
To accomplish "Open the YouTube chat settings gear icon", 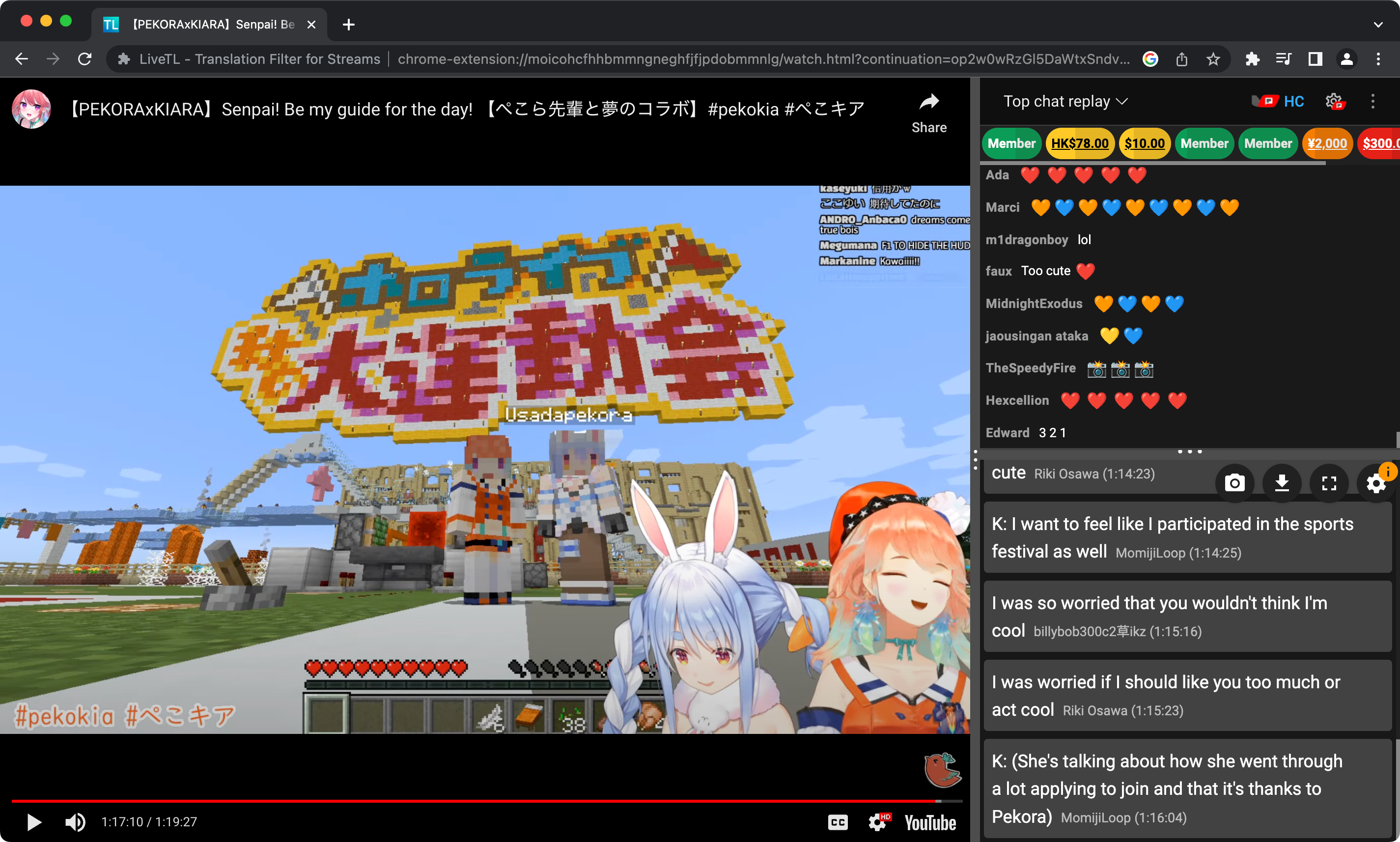I will [1334, 100].
